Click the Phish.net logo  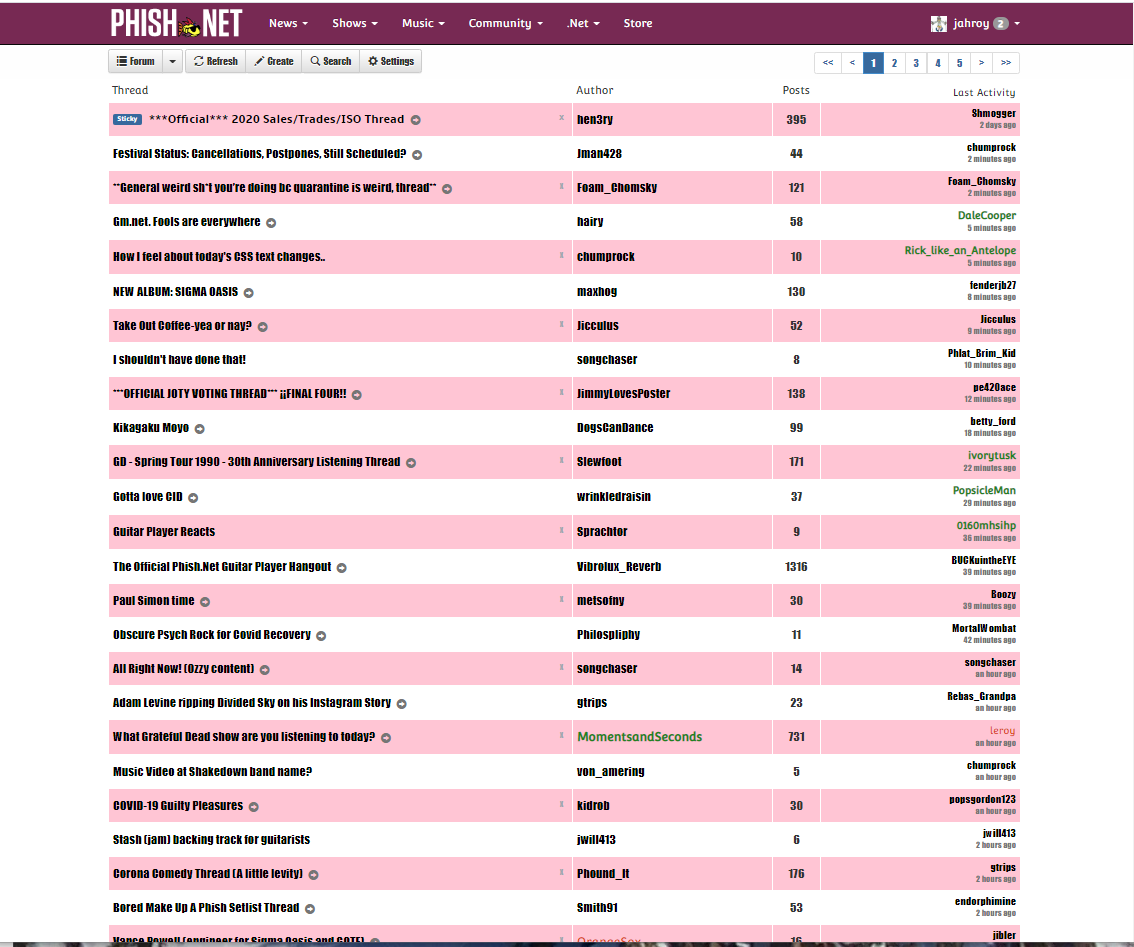(176, 23)
